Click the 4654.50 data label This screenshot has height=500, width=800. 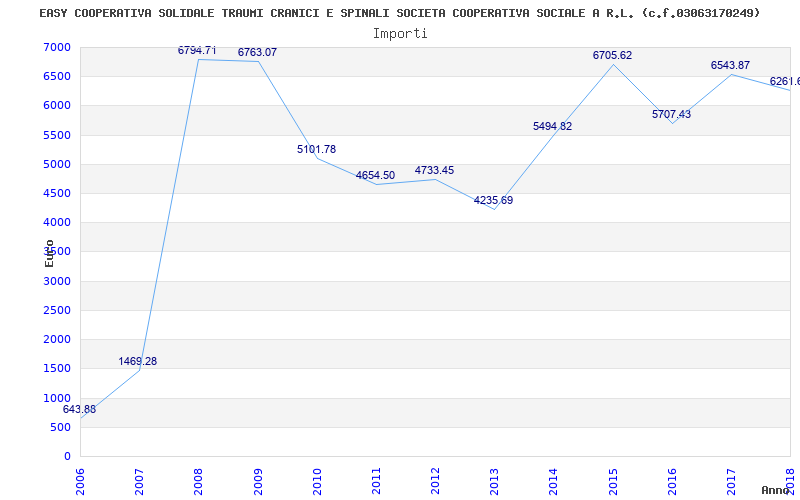tap(376, 176)
